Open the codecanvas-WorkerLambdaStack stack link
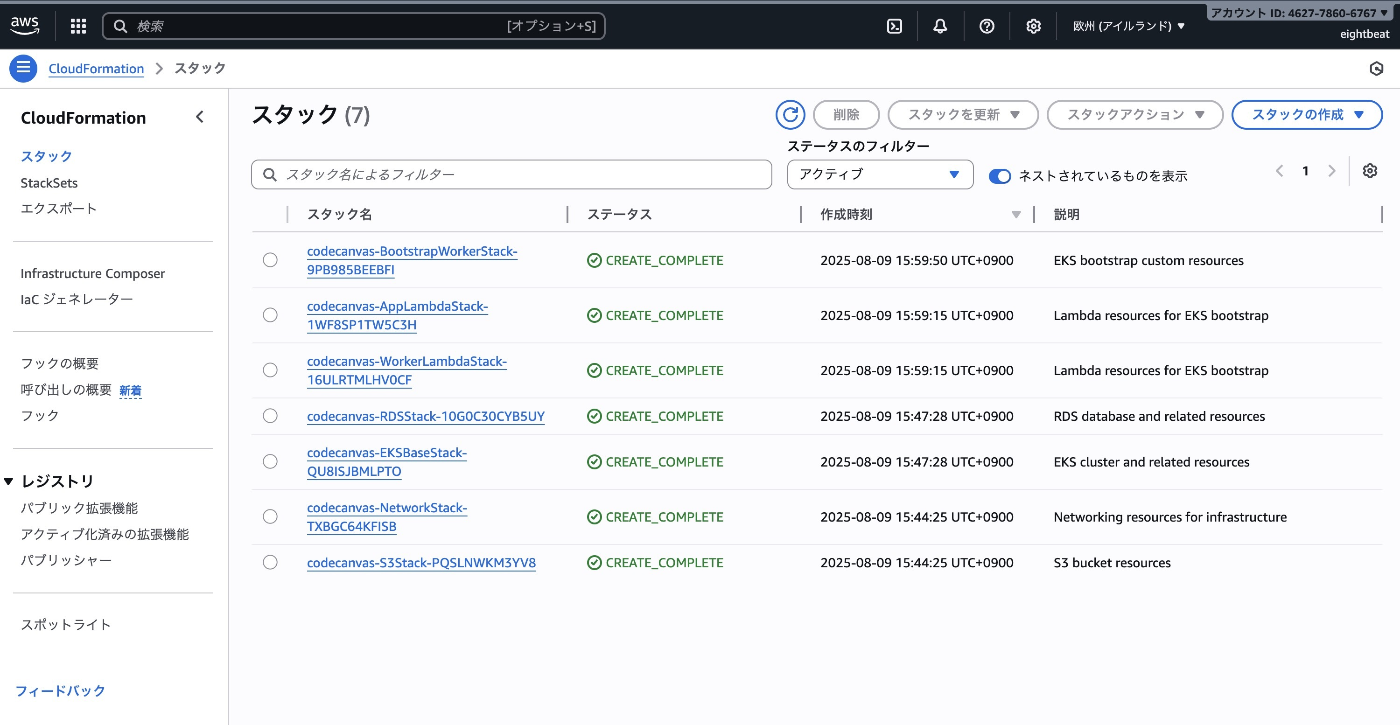Image resolution: width=1400 pixels, height=725 pixels. tap(407, 370)
